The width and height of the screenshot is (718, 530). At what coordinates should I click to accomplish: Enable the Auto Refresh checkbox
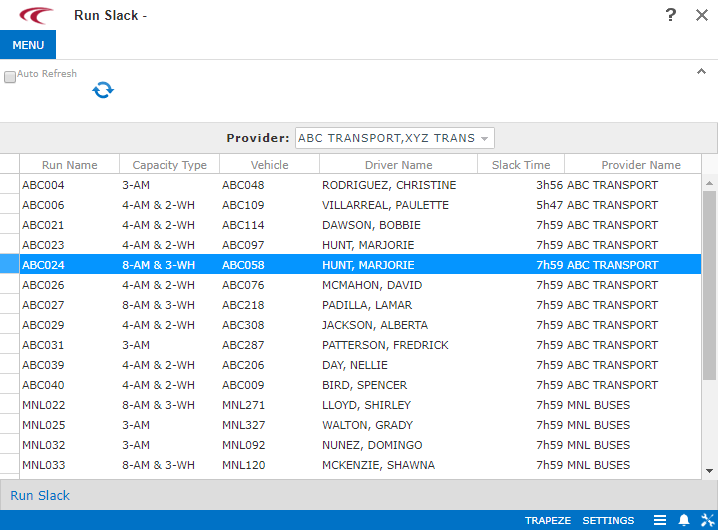10,76
